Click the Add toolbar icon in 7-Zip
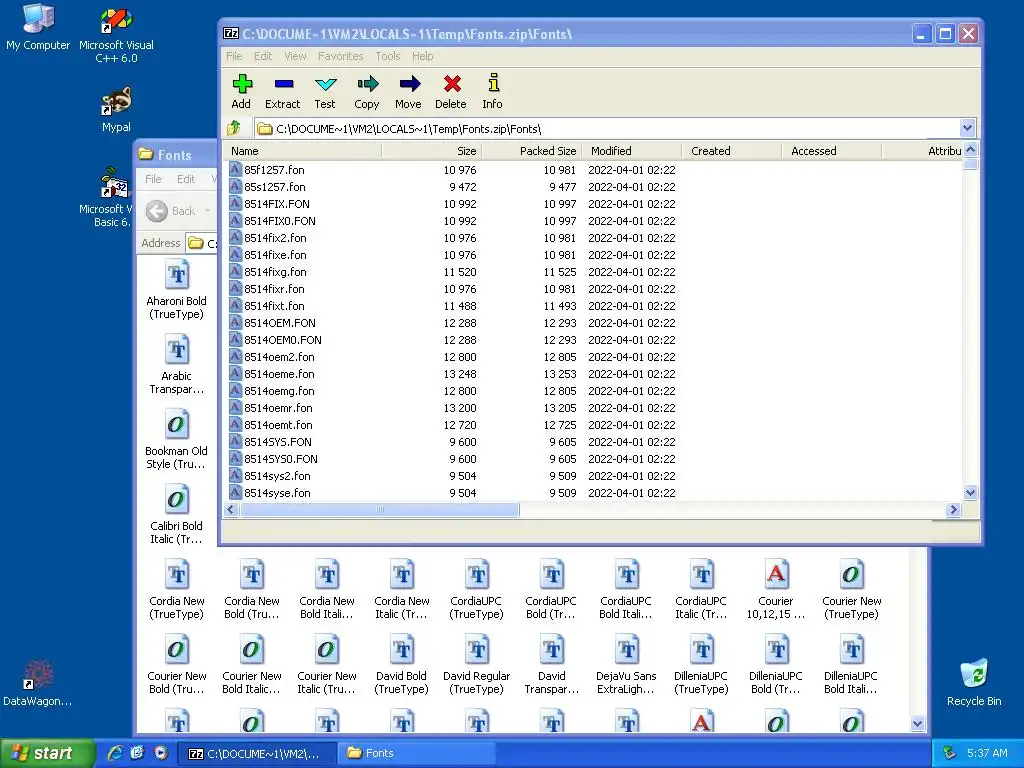Viewport: 1024px width, 768px height. click(242, 91)
